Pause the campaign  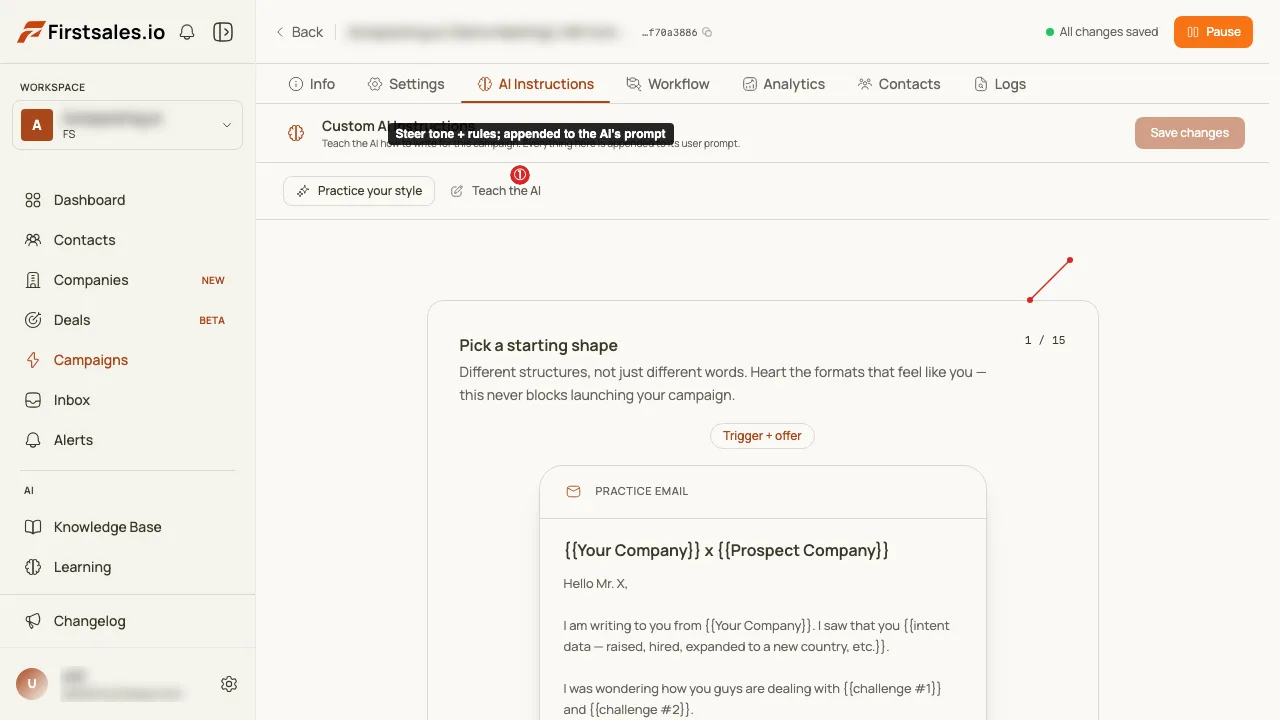click(x=1213, y=32)
